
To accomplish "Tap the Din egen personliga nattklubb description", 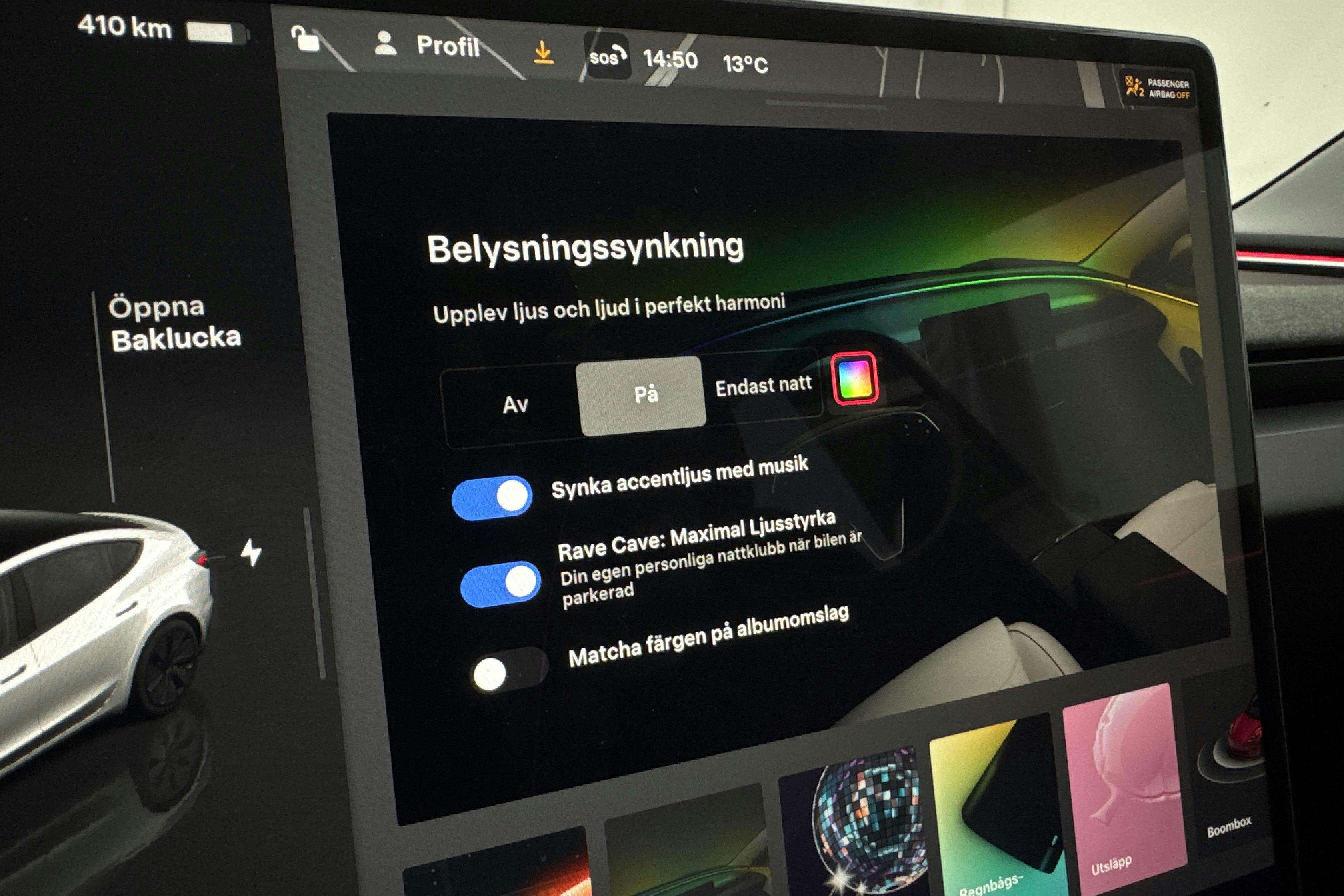I will tap(711, 570).
